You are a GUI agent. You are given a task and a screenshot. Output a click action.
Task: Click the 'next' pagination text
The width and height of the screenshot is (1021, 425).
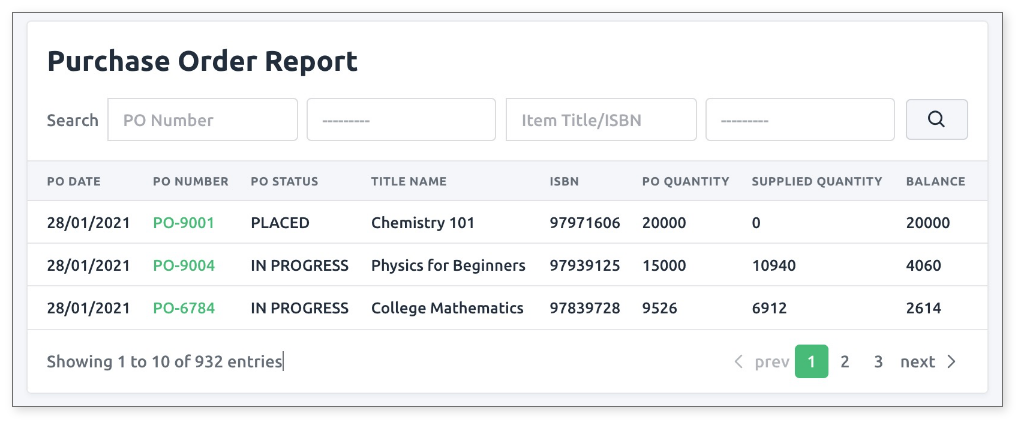[x=917, y=362]
